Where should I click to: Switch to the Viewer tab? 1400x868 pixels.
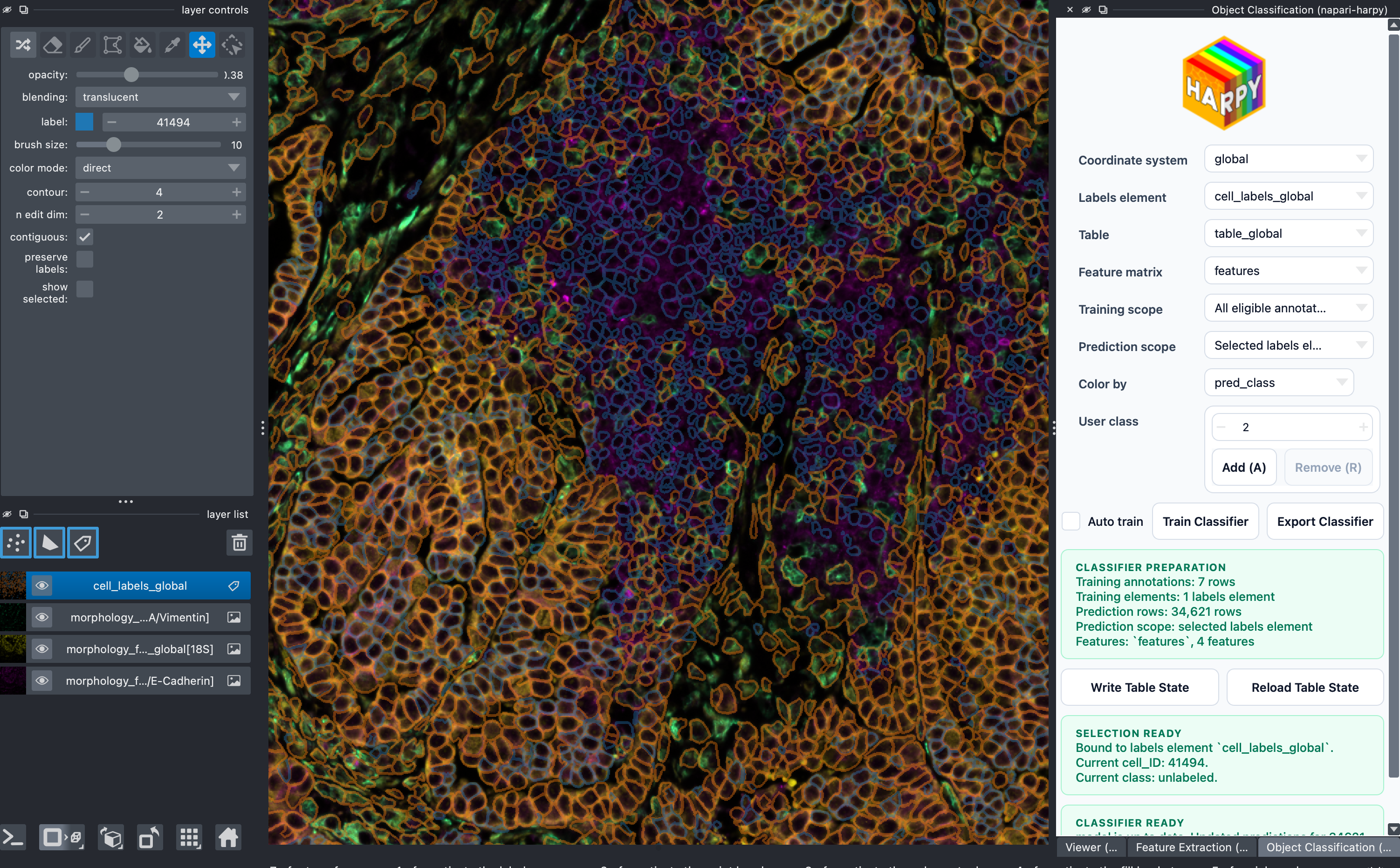point(1091,847)
